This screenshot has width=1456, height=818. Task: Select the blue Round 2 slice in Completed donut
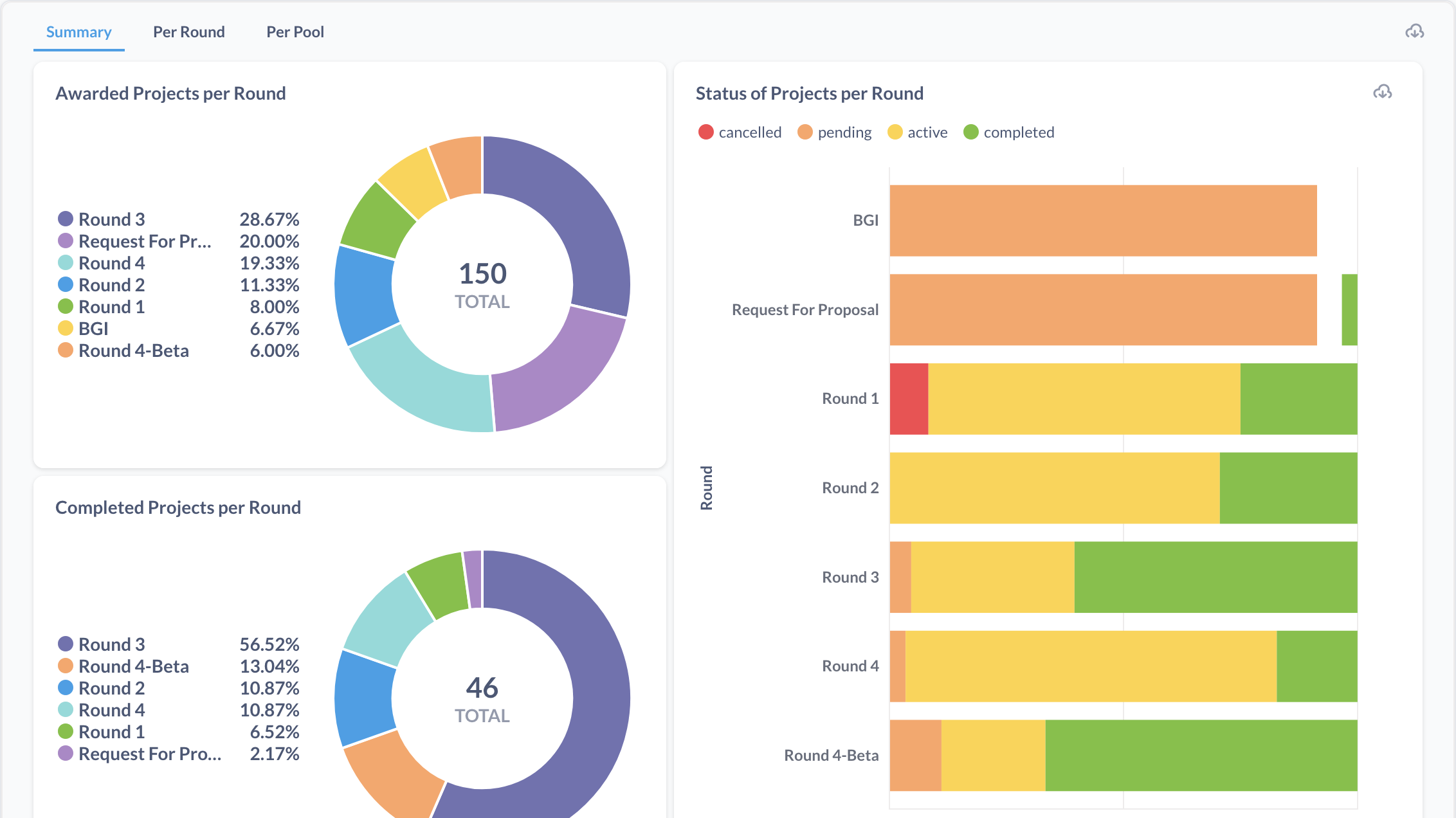click(x=364, y=698)
